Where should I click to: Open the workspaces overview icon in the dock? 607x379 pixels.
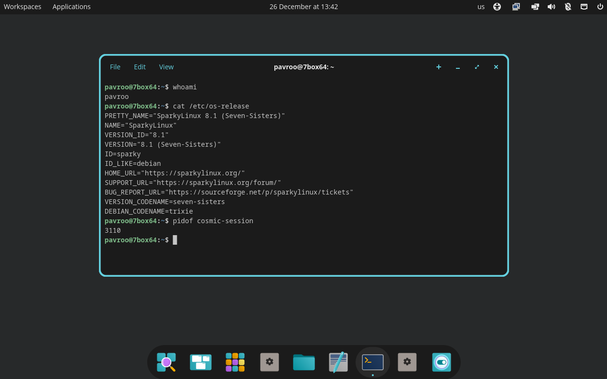(x=201, y=362)
